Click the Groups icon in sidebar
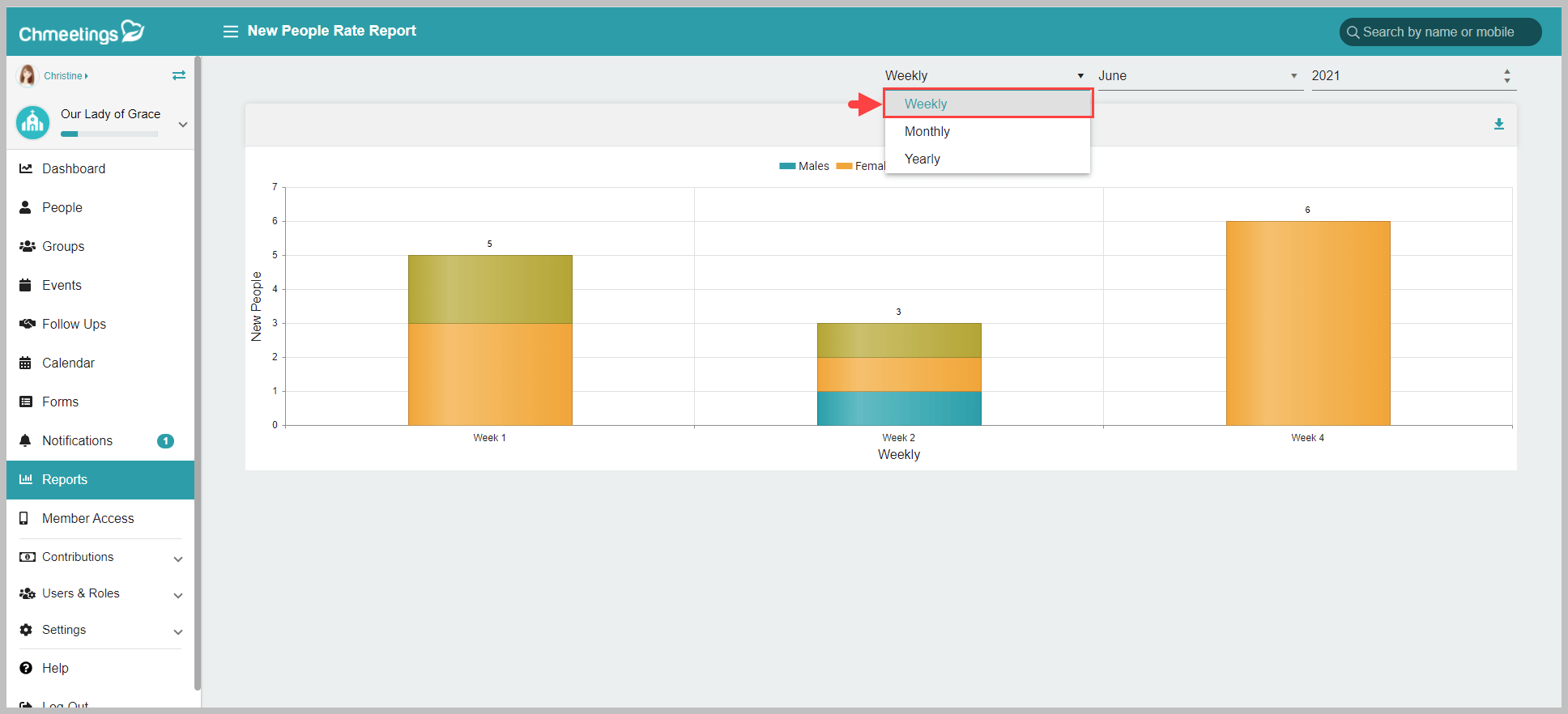 (27, 246)
